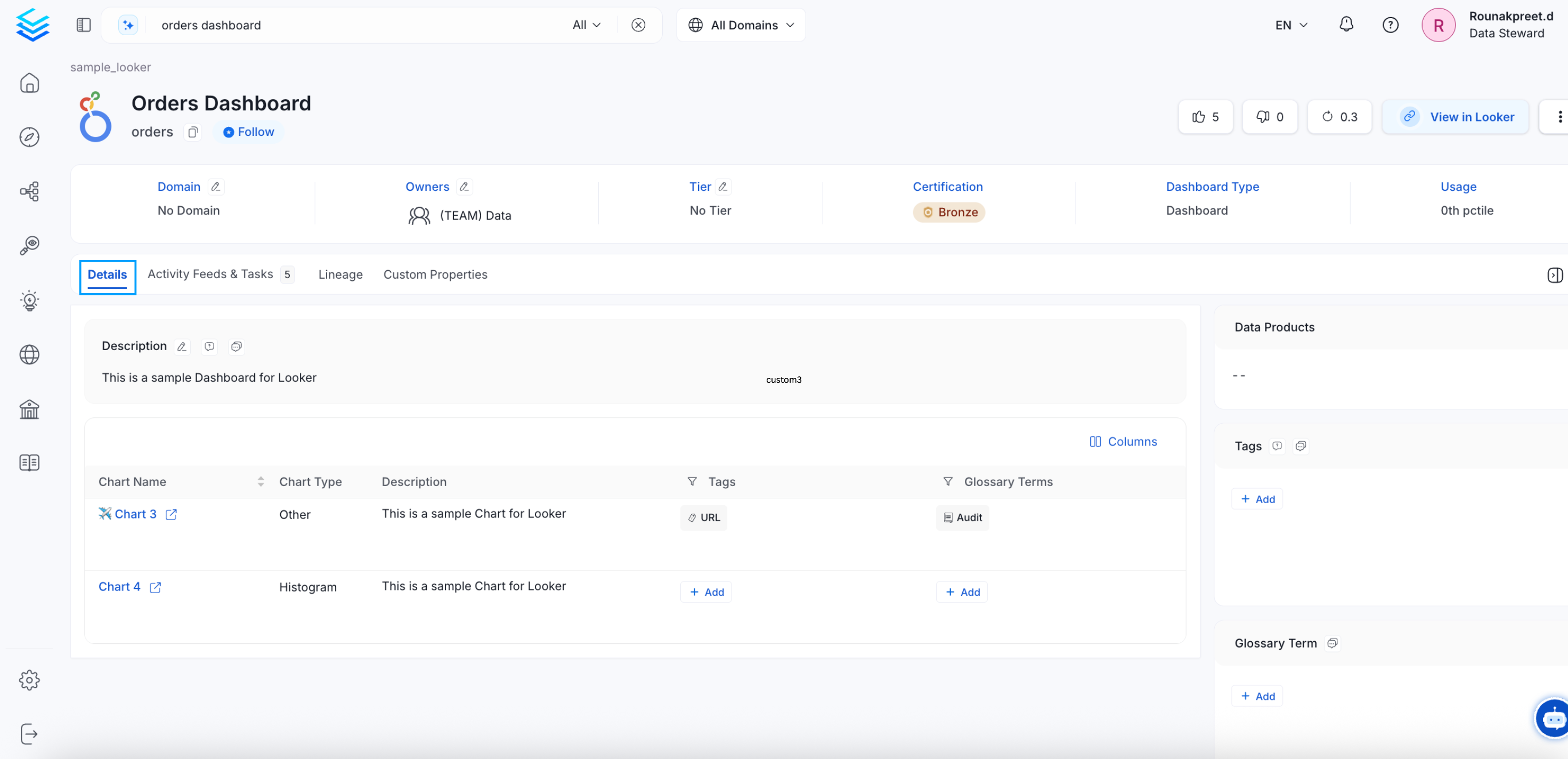1568x759 pixels.
Task: Open the search scope All dropdown
Action: [x=586, y=25]
